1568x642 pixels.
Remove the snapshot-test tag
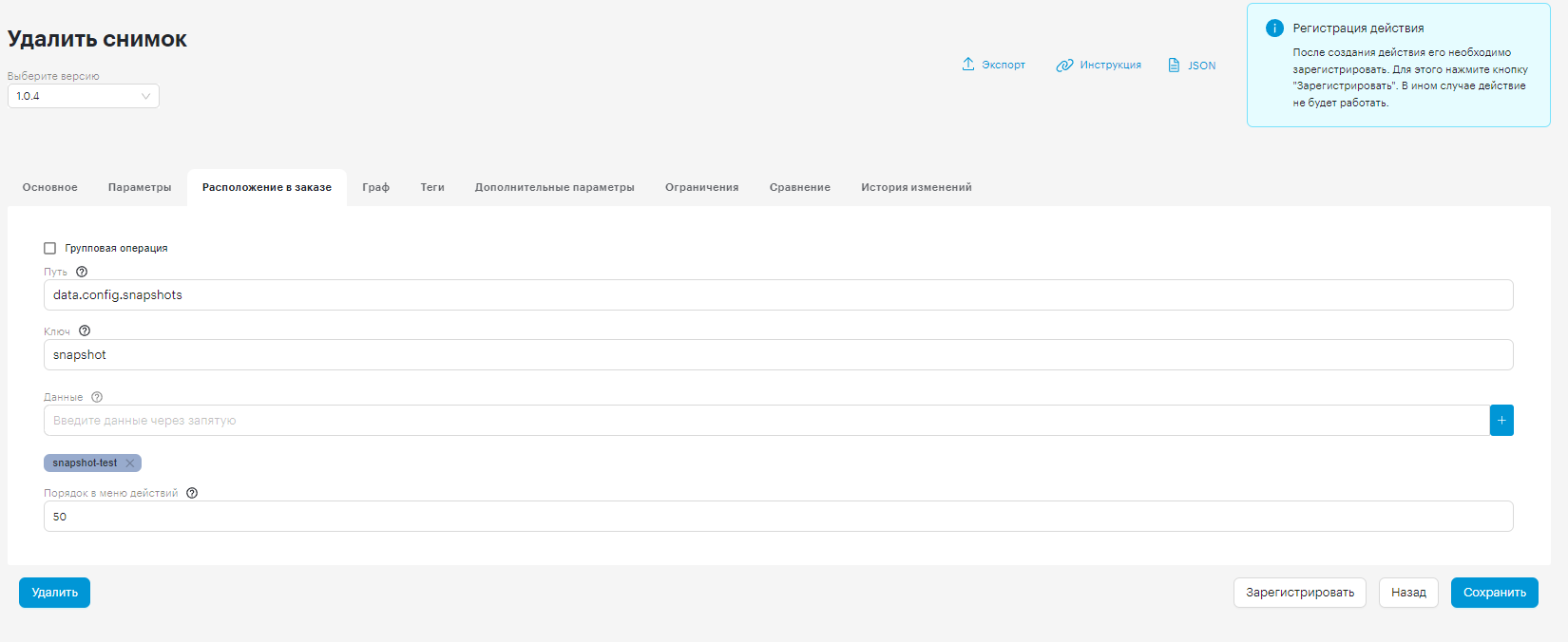point(130,463)
